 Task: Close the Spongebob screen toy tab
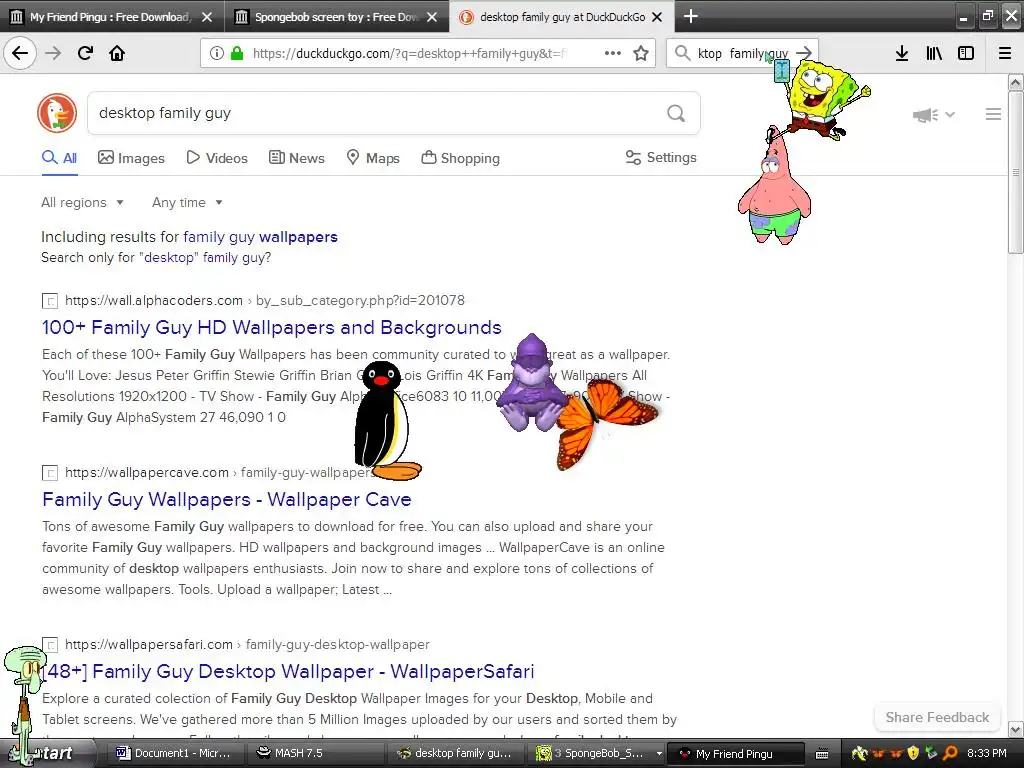[x=432, y=17]
